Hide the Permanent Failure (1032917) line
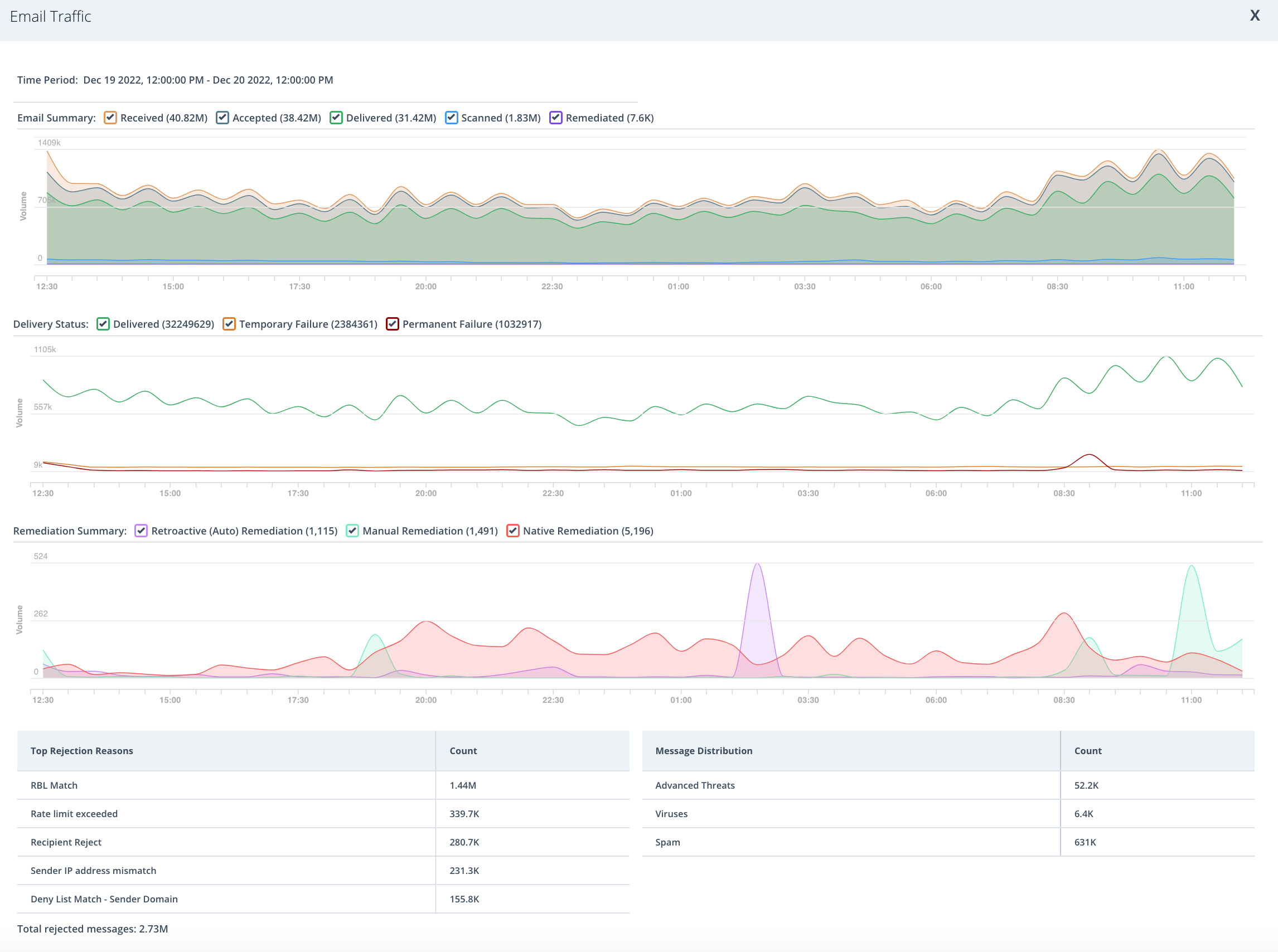Image resolution: width=1278 pixels, height=952 pixels. coord(393,324)
